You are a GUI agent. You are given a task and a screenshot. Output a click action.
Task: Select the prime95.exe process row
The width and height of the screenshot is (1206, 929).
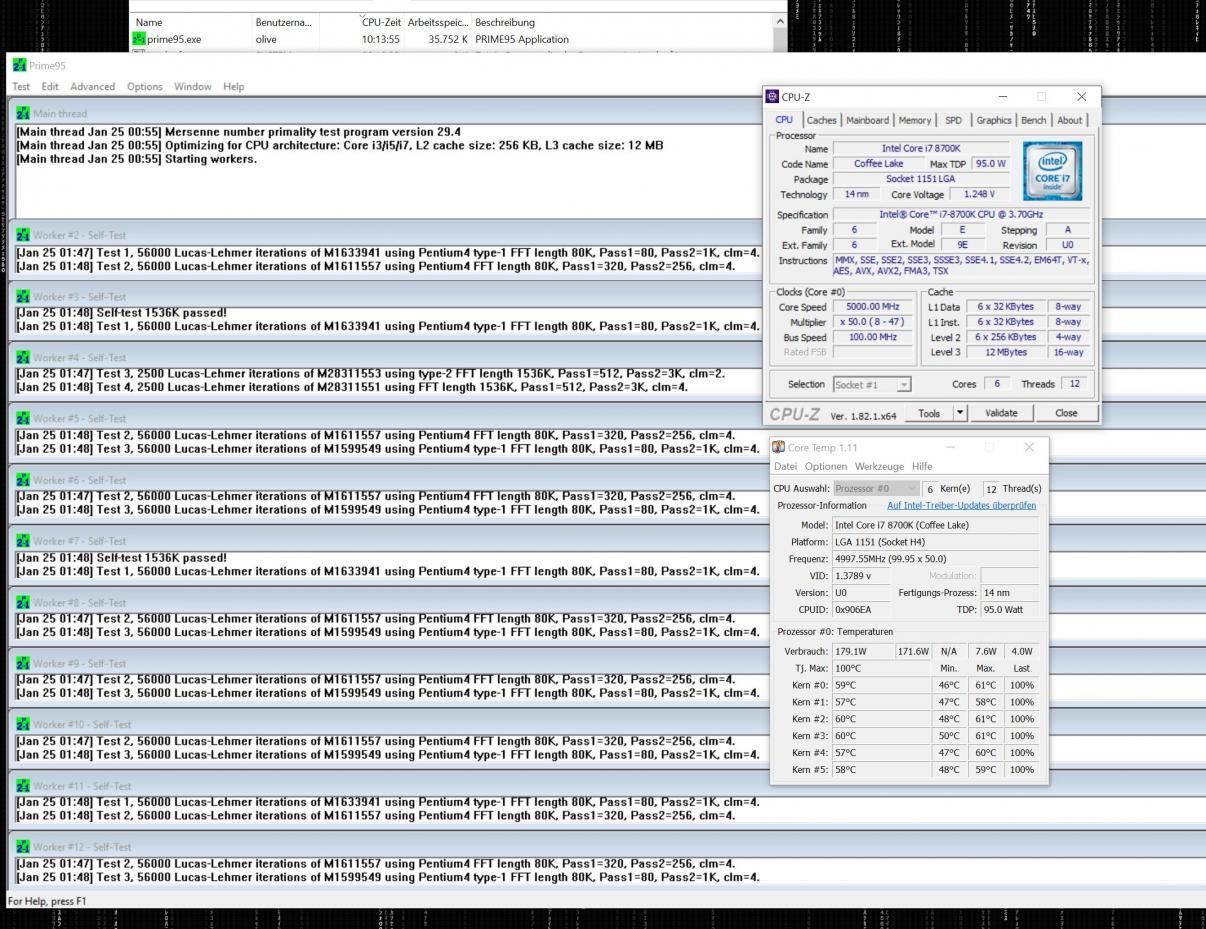pyautogui.click(x=452, y=39)
